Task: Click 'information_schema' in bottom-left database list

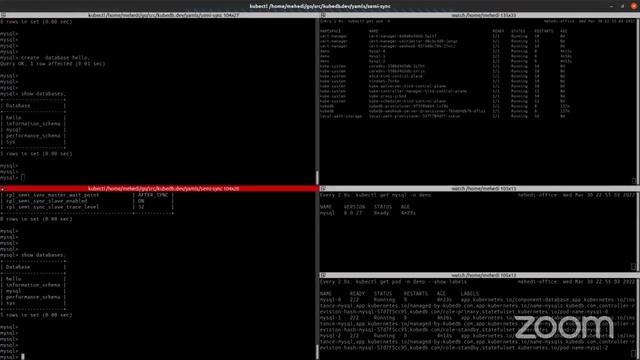Action: 33,285
